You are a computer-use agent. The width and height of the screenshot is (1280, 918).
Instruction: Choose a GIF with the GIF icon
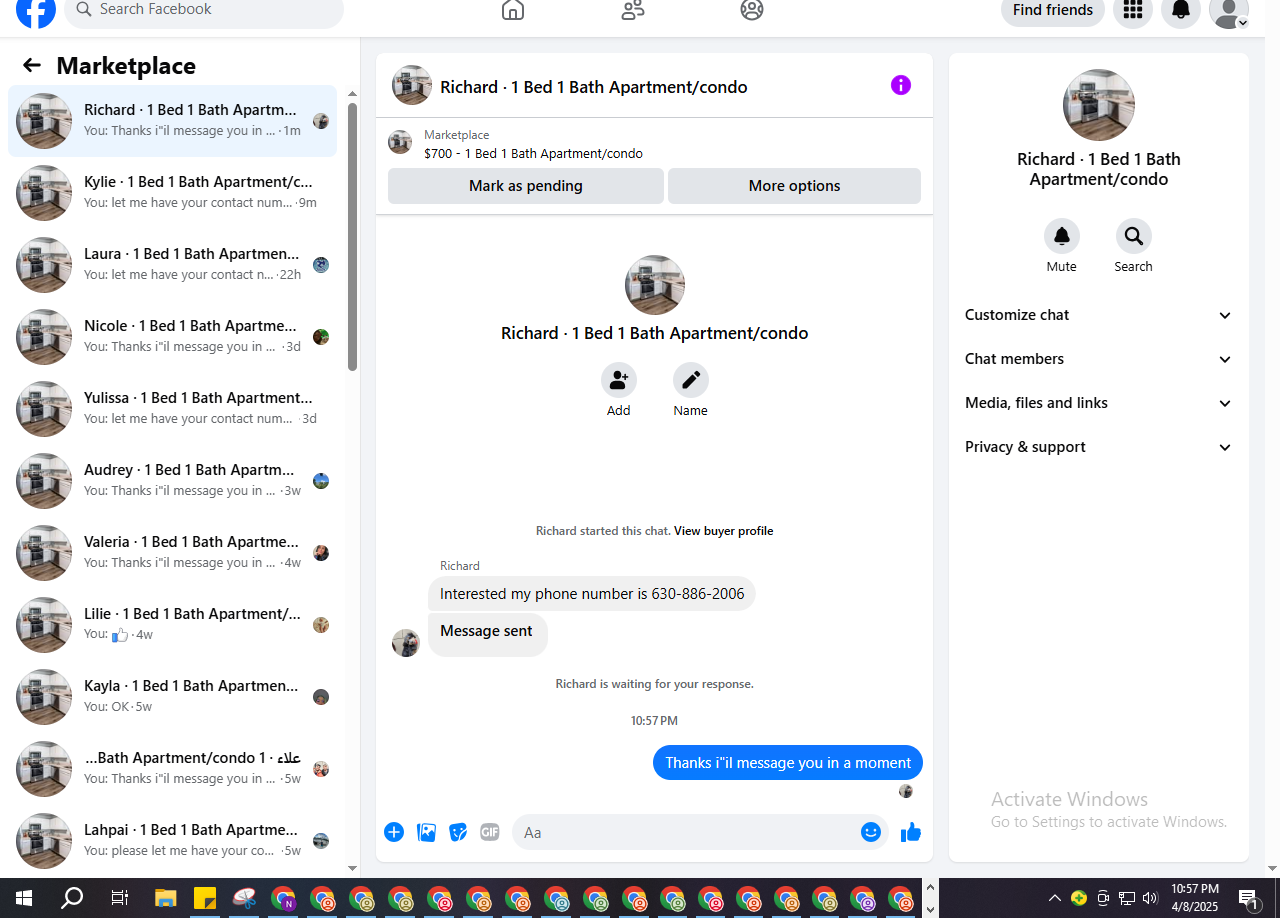coord(489,832)
